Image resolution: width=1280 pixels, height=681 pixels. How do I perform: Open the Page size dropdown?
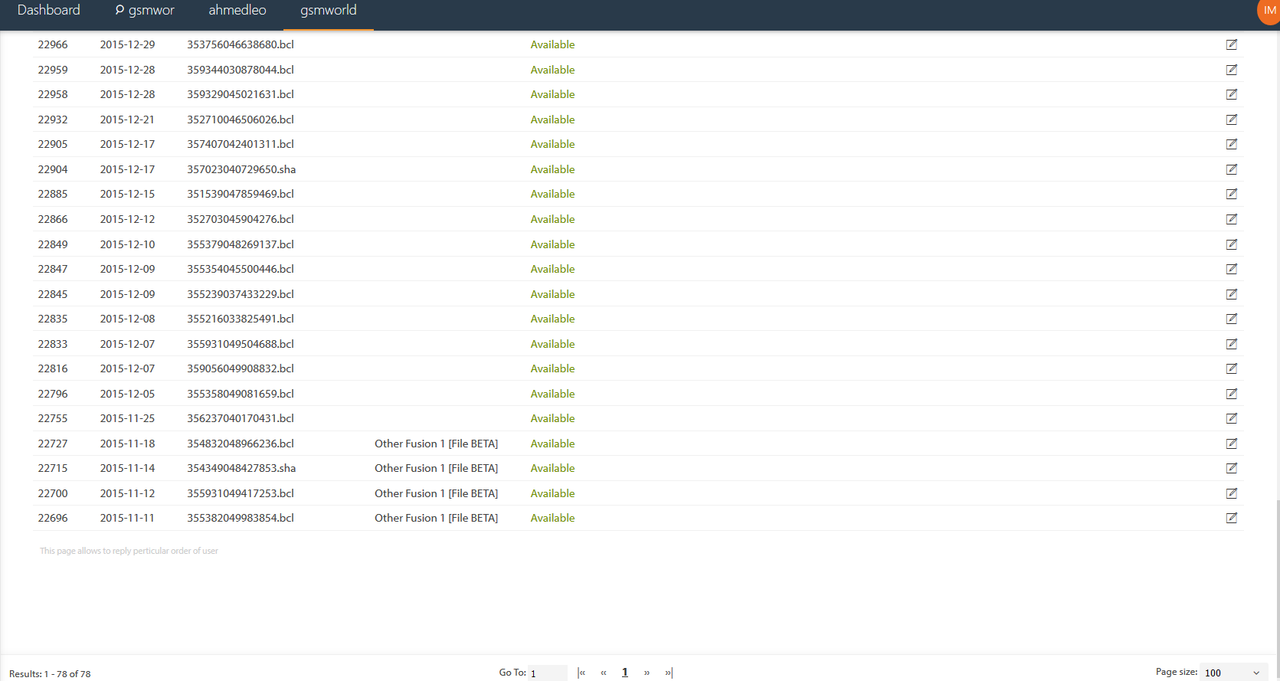tap(1233, 673)
